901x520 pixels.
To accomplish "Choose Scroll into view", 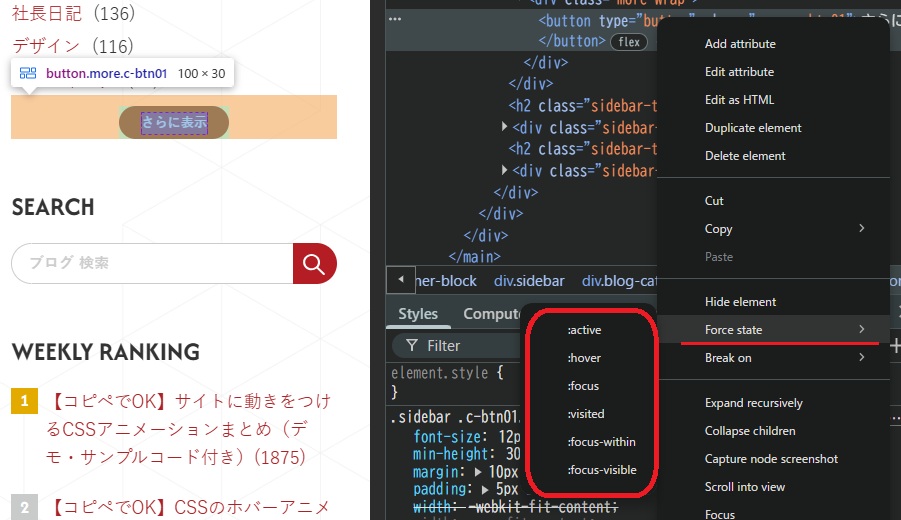I will pyautogui.click(x=745, y=487).
